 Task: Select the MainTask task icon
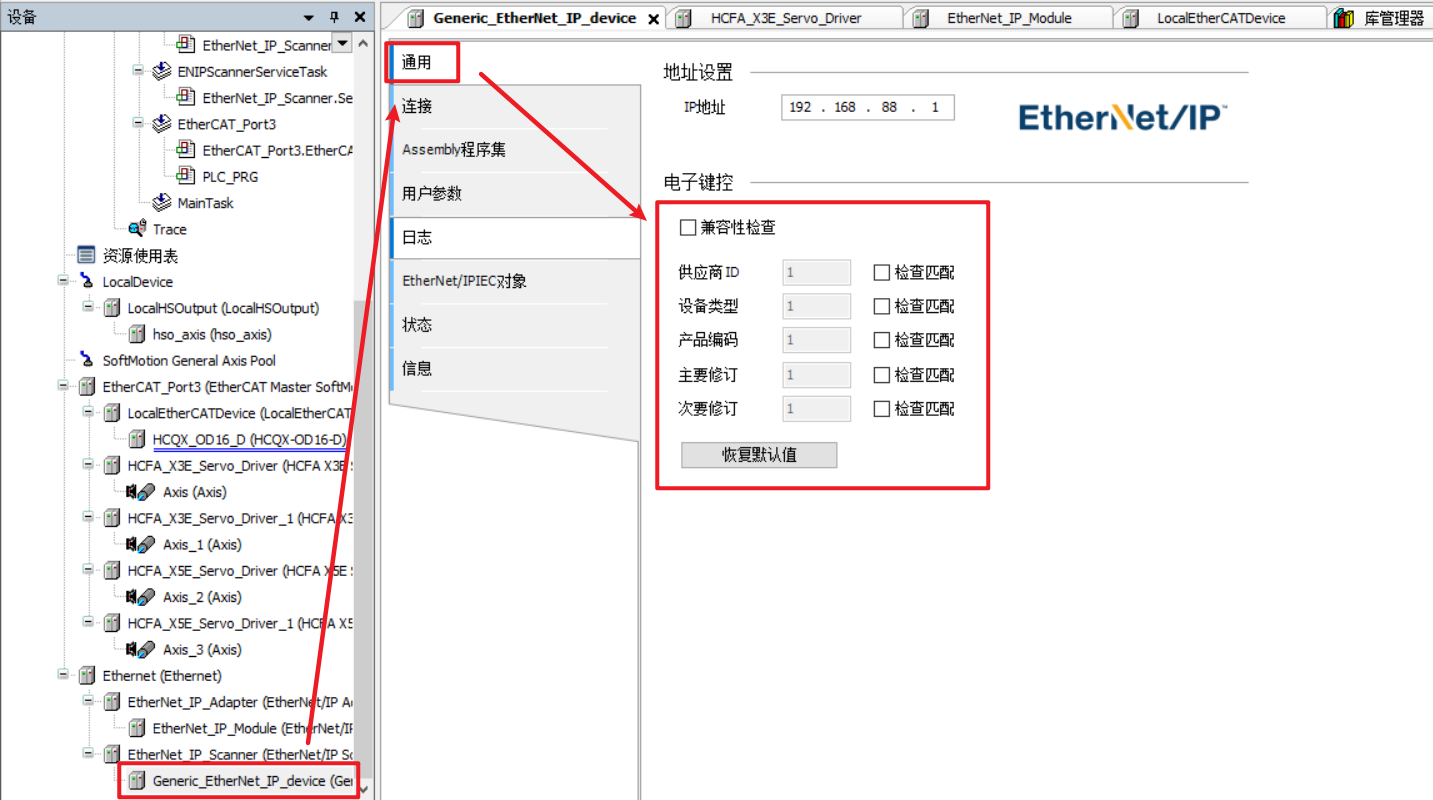pyautogui.click(x=162, y=203)
